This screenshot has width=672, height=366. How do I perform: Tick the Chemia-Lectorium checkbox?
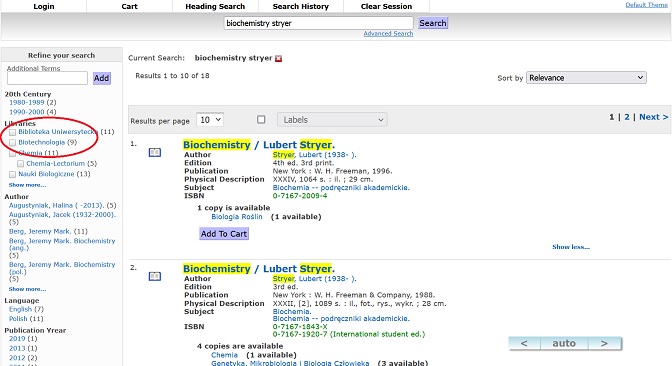pyautogui.click(x=21, y=164)
